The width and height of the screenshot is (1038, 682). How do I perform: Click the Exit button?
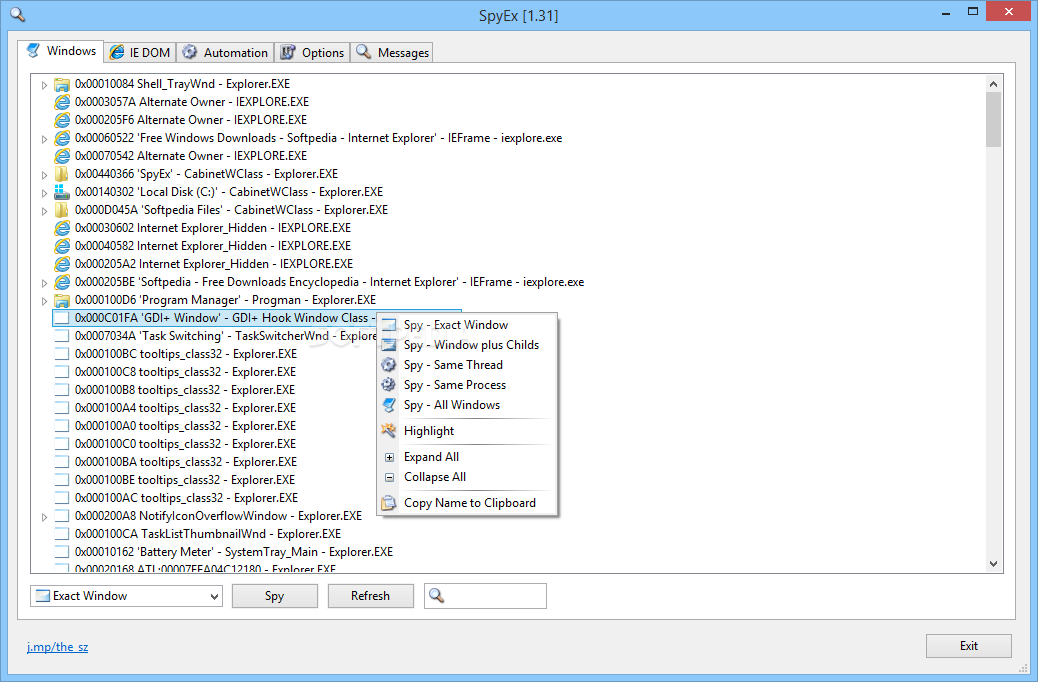(x=968, y=646)
